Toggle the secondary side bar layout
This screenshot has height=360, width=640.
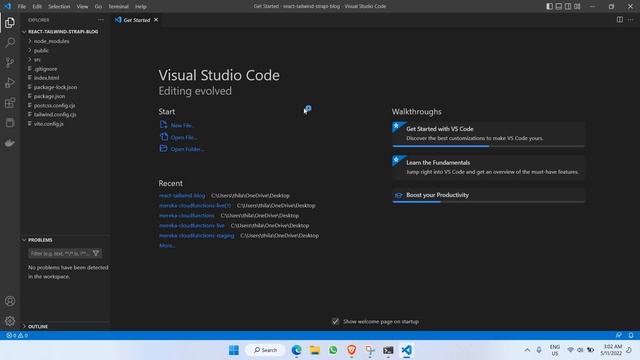pos(568,6)
